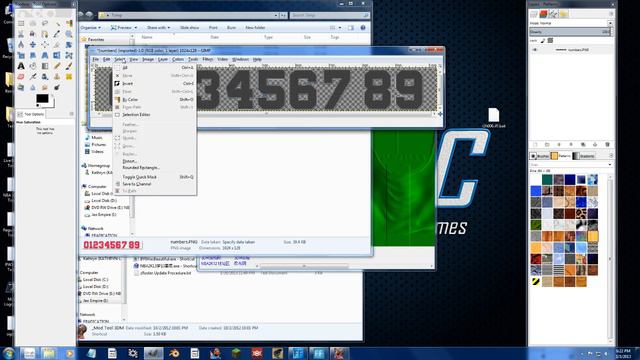The height and width of the screenshot is (360, 640).
Task: Select the Rectangle Select tool
Action: [x=21, y=23]
